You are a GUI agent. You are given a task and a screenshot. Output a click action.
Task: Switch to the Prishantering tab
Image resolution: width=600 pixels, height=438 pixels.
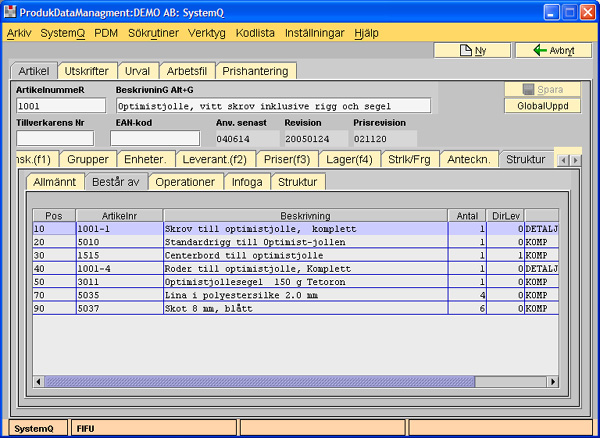[x=256, y=71]
